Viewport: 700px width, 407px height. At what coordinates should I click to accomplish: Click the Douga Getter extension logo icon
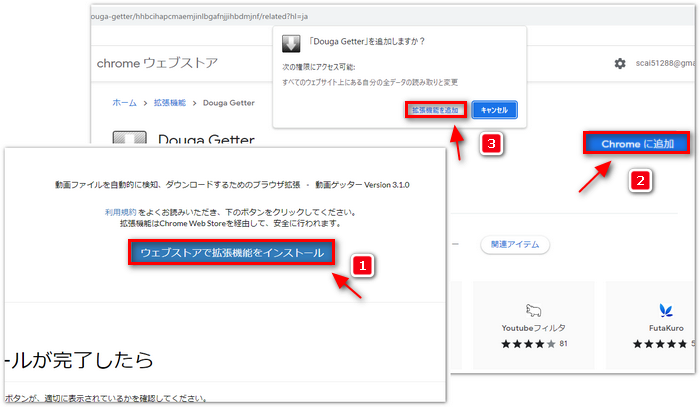point(129,140)
